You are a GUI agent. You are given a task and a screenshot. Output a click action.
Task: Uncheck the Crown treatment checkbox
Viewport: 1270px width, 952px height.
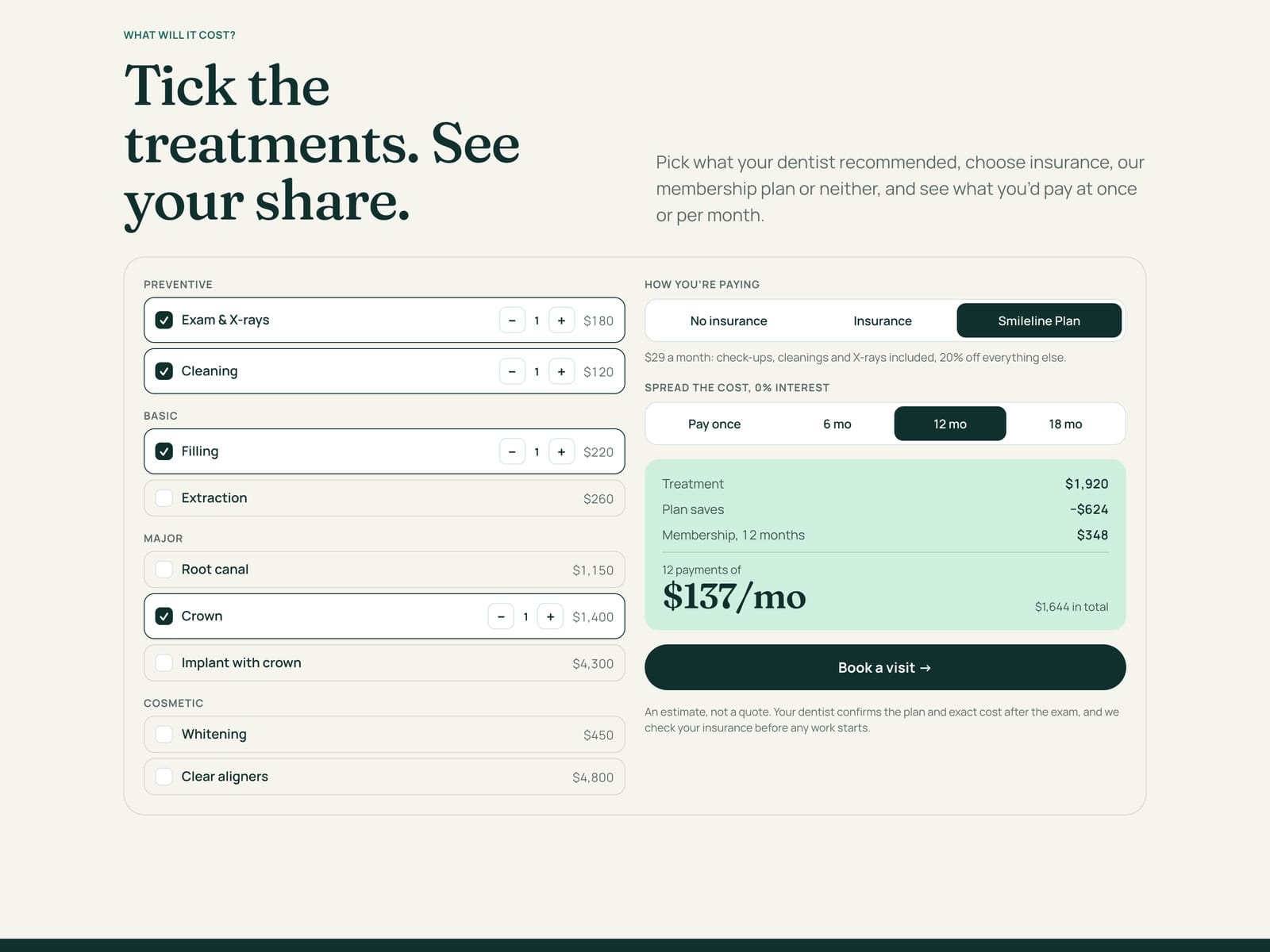click(164, 616)
